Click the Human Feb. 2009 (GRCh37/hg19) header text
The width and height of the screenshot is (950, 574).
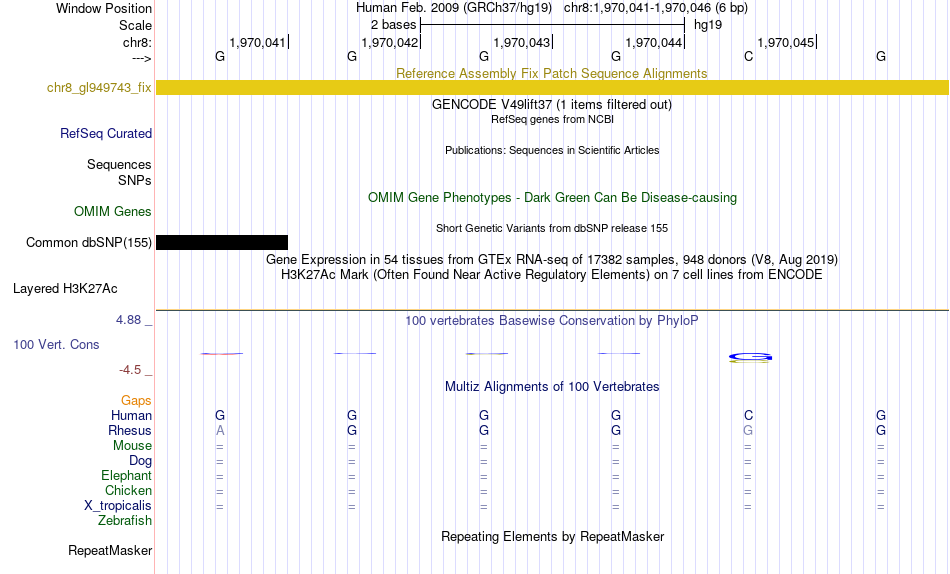(x=454, y=8)
